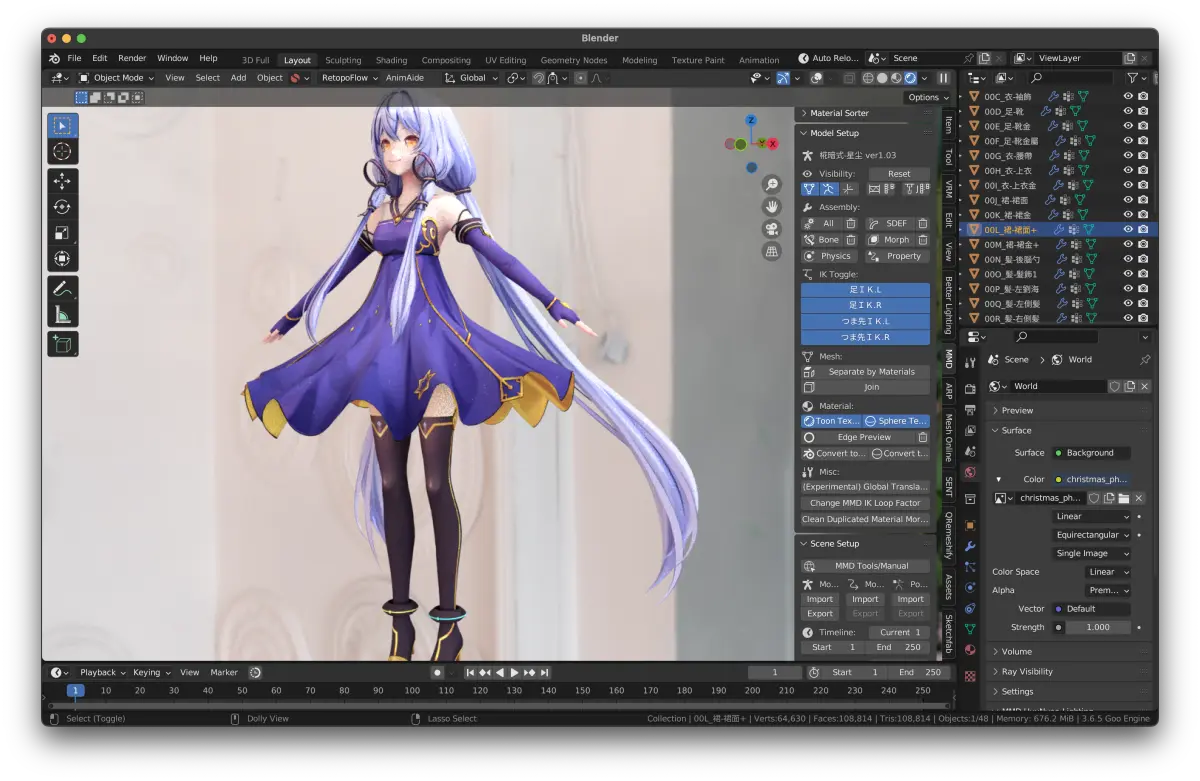Click Color socket christmas_ph... field
The width and height of the screenshot is (1200, 781).
click(1092, 479)
